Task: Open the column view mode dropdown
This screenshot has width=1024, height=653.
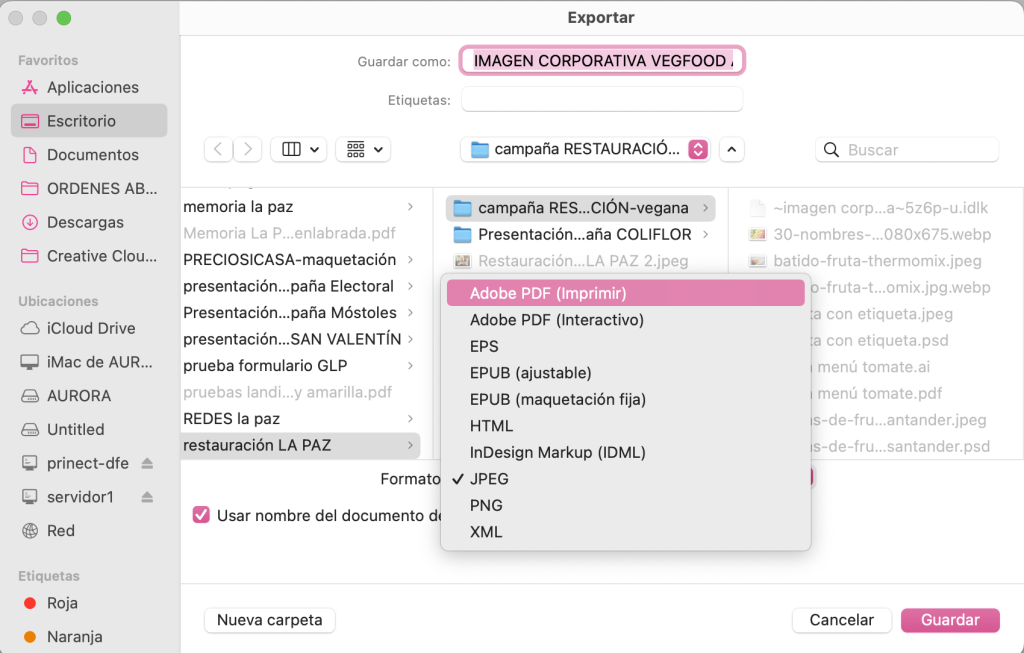Action: [x=299, y=149]
